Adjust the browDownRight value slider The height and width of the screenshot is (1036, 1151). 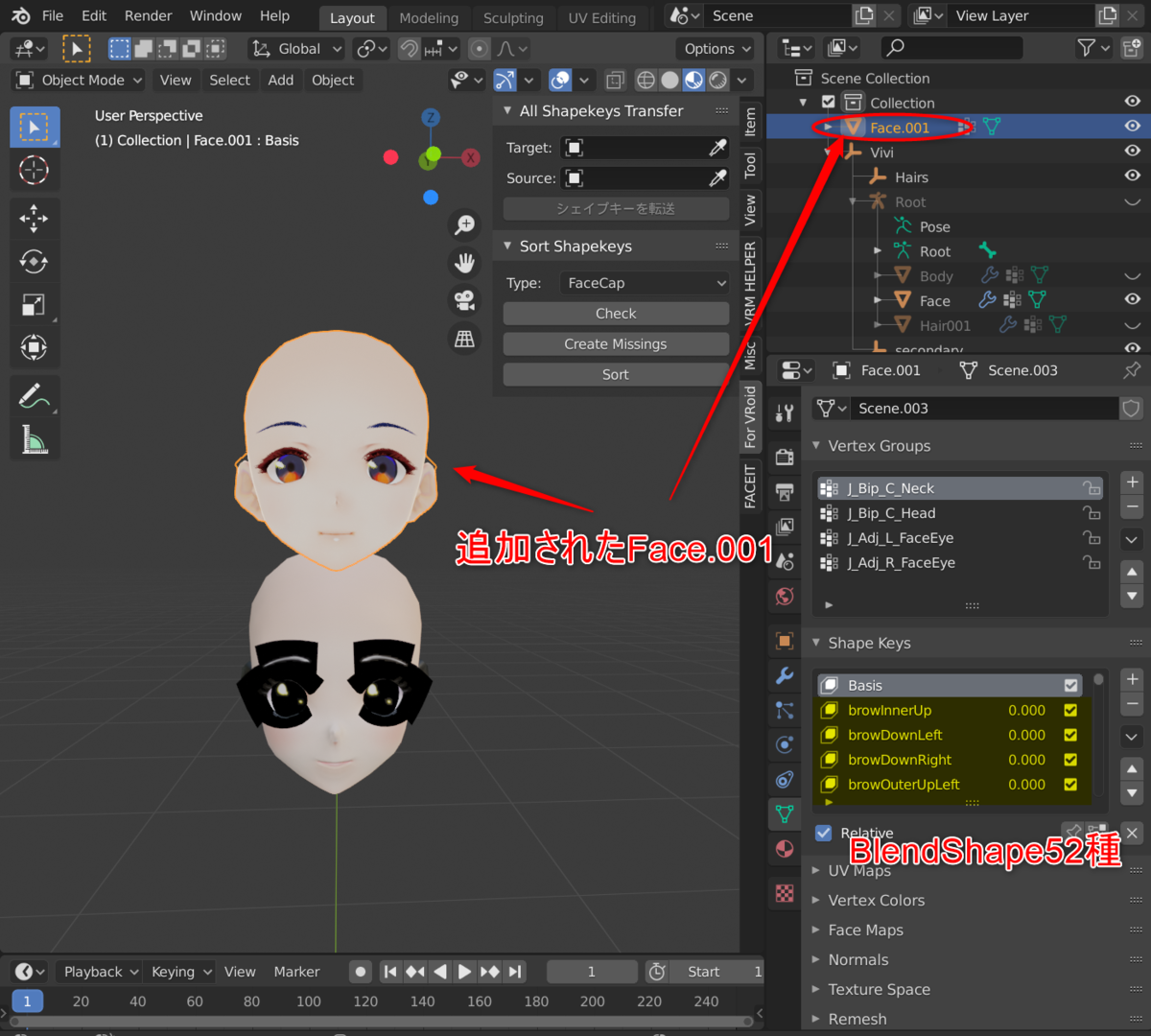1026,761
